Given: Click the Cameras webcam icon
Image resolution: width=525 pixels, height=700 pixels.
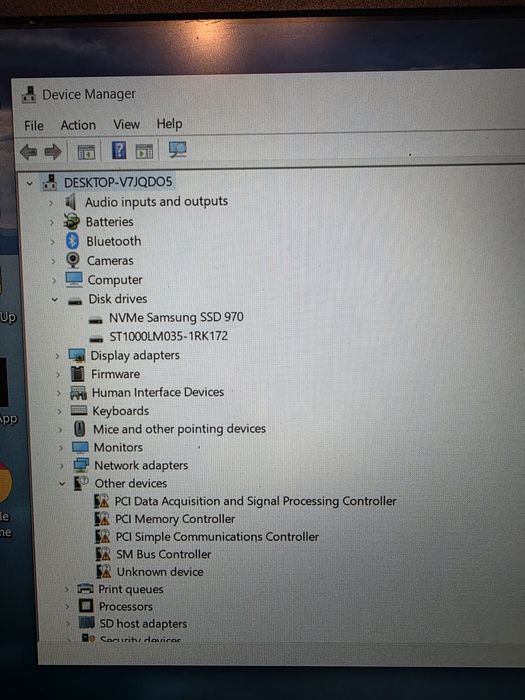Looking at the screenshot, I should (x=73, y=260).
